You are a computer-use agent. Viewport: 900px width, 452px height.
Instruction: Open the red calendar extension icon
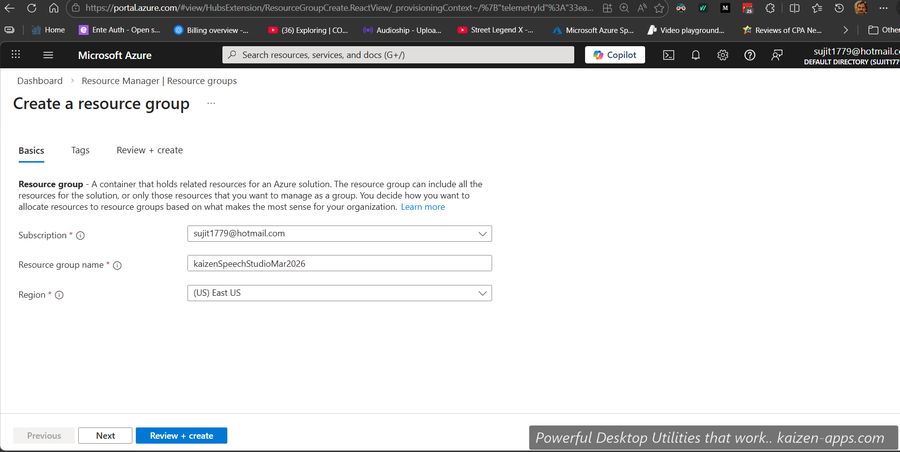747,8
